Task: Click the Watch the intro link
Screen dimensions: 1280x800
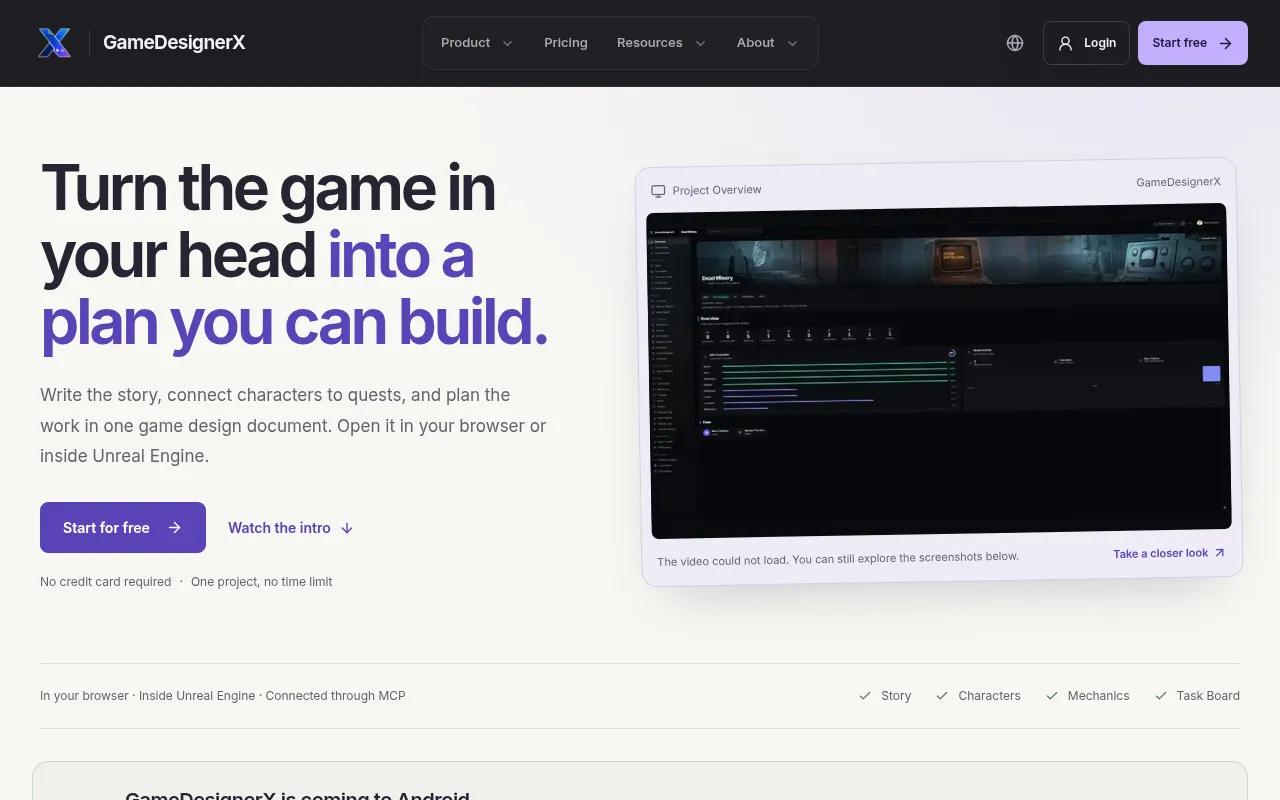Action: (291, 528)
